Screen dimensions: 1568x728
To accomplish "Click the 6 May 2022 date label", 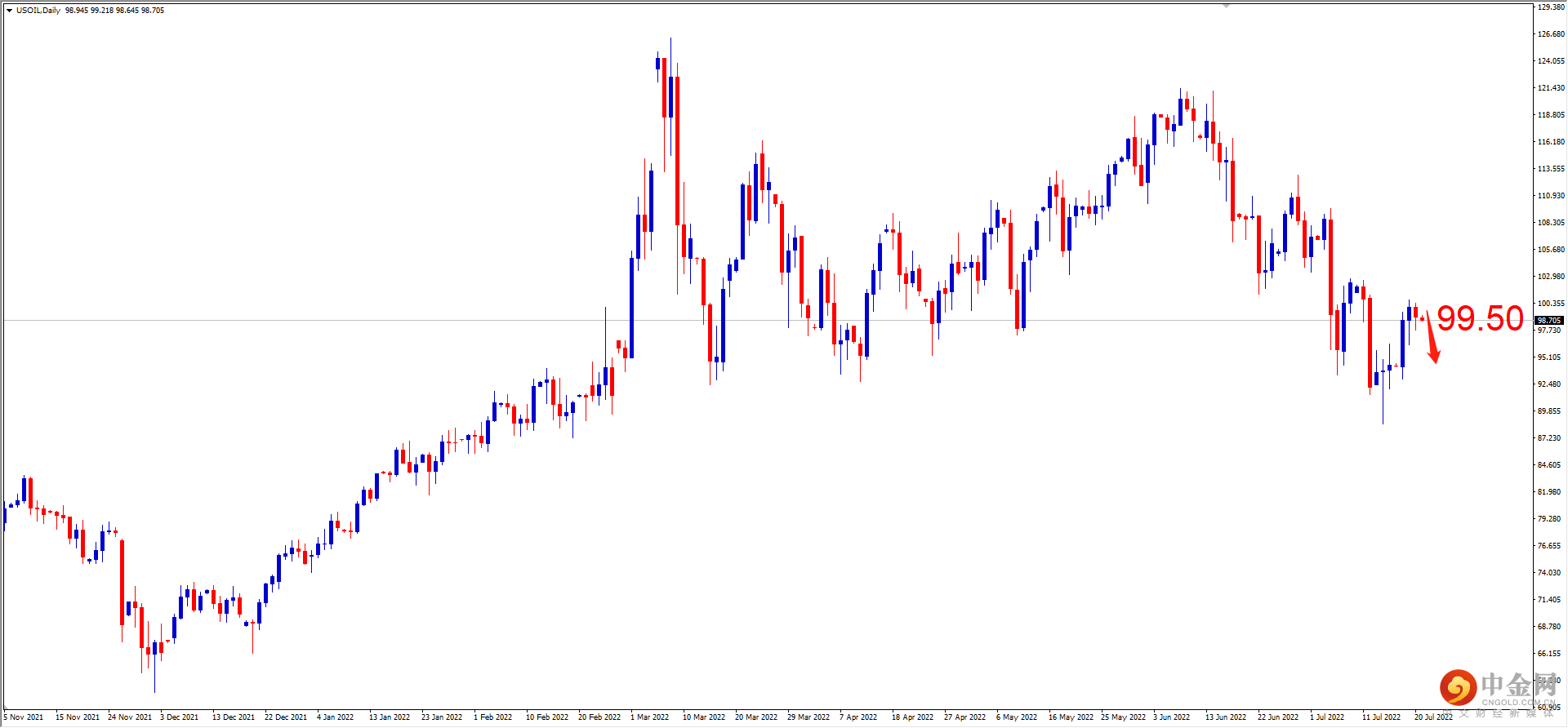I will point(1017,717).
